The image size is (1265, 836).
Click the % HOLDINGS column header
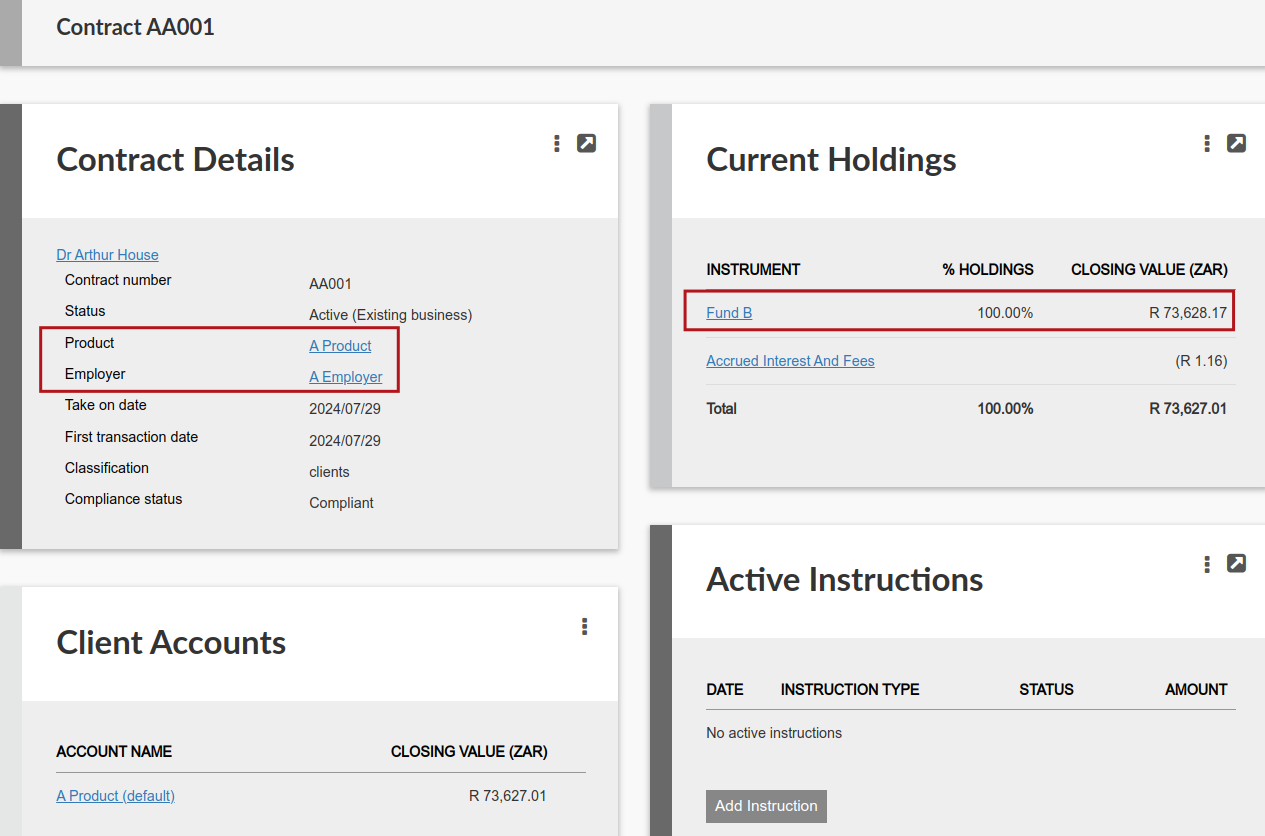[x=988, y=270]
